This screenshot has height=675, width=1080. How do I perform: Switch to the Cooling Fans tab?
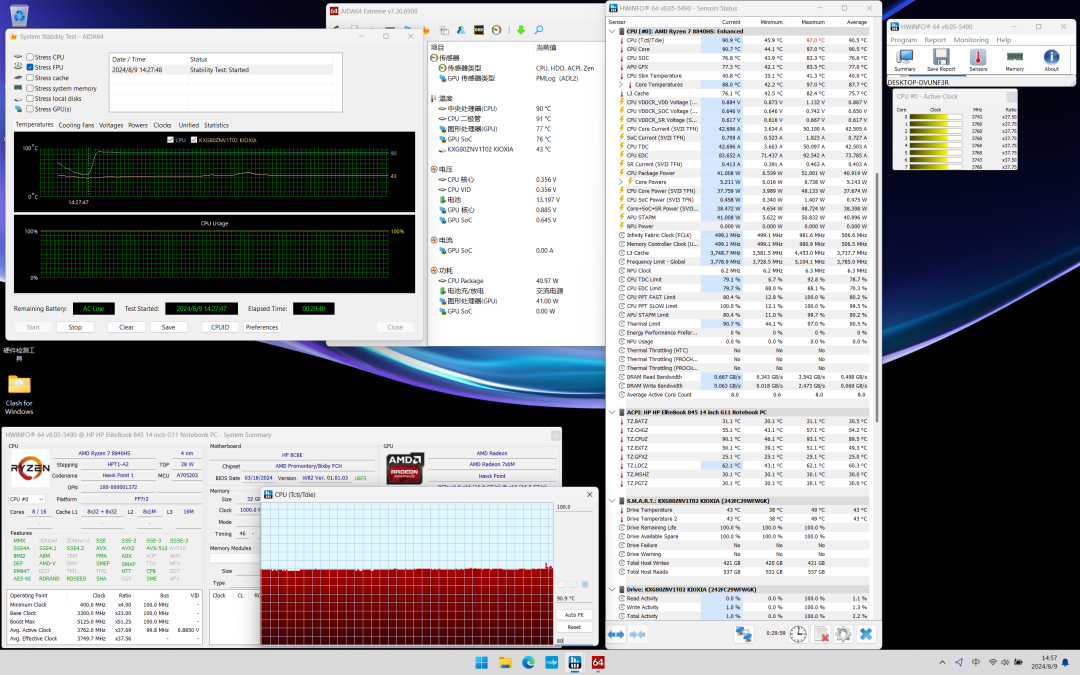pos(76,125)
